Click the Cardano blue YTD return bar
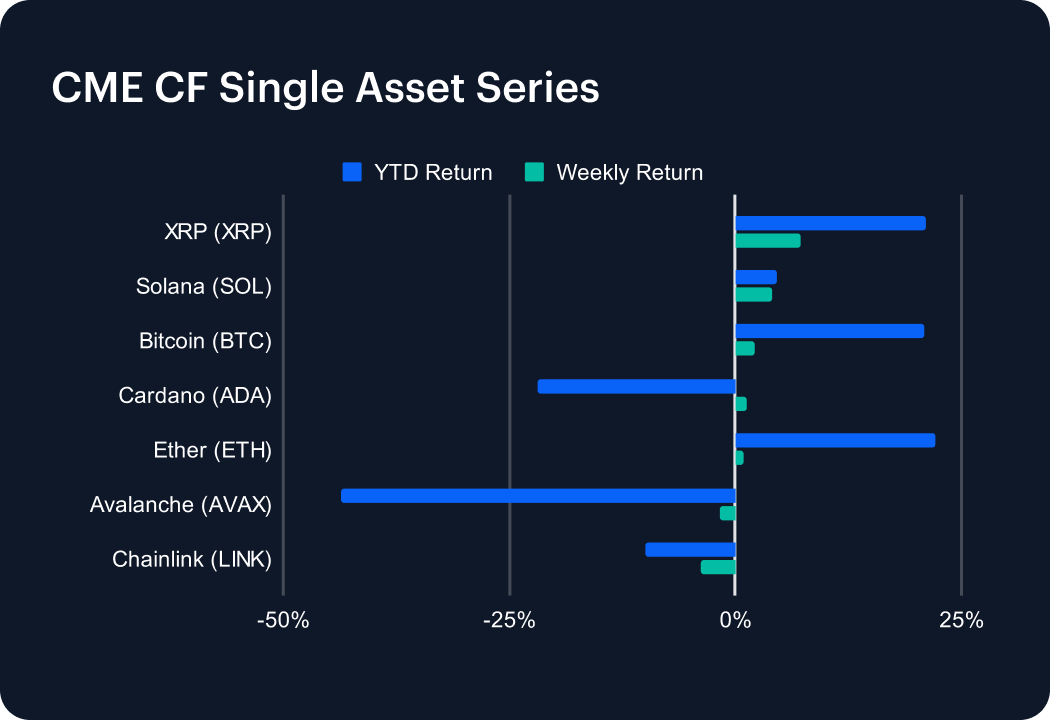The width and height of the screenshot is (1050, 720). click(x=636, y=386)
